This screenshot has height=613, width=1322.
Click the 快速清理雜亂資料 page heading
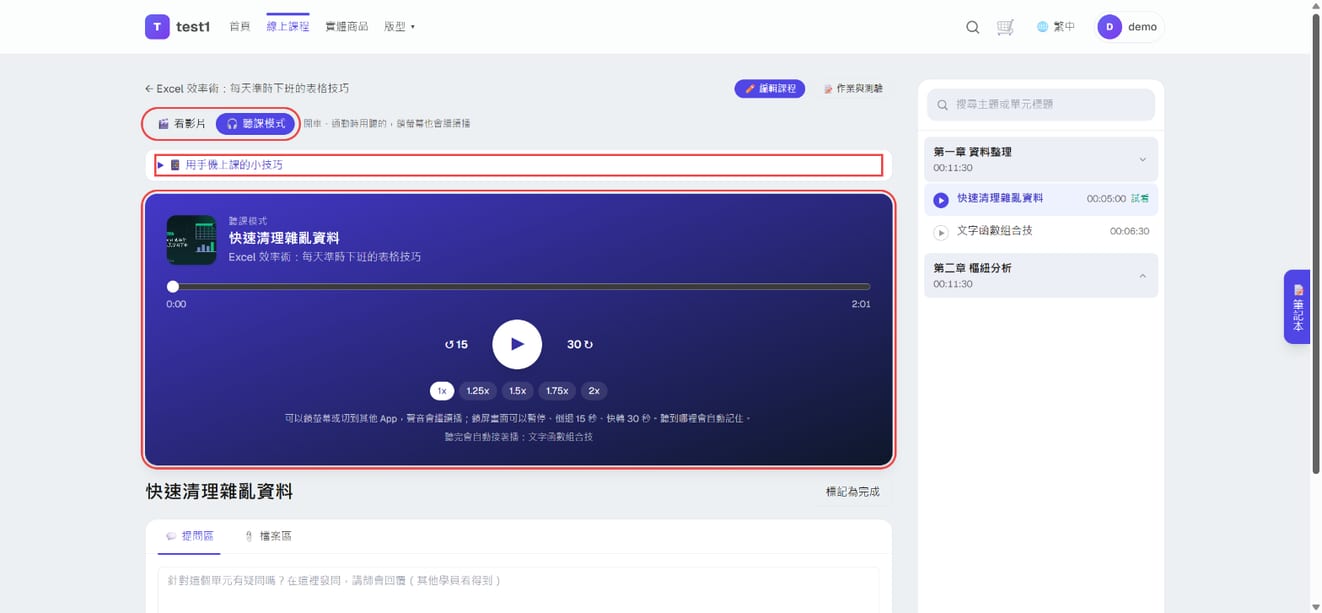219,492
